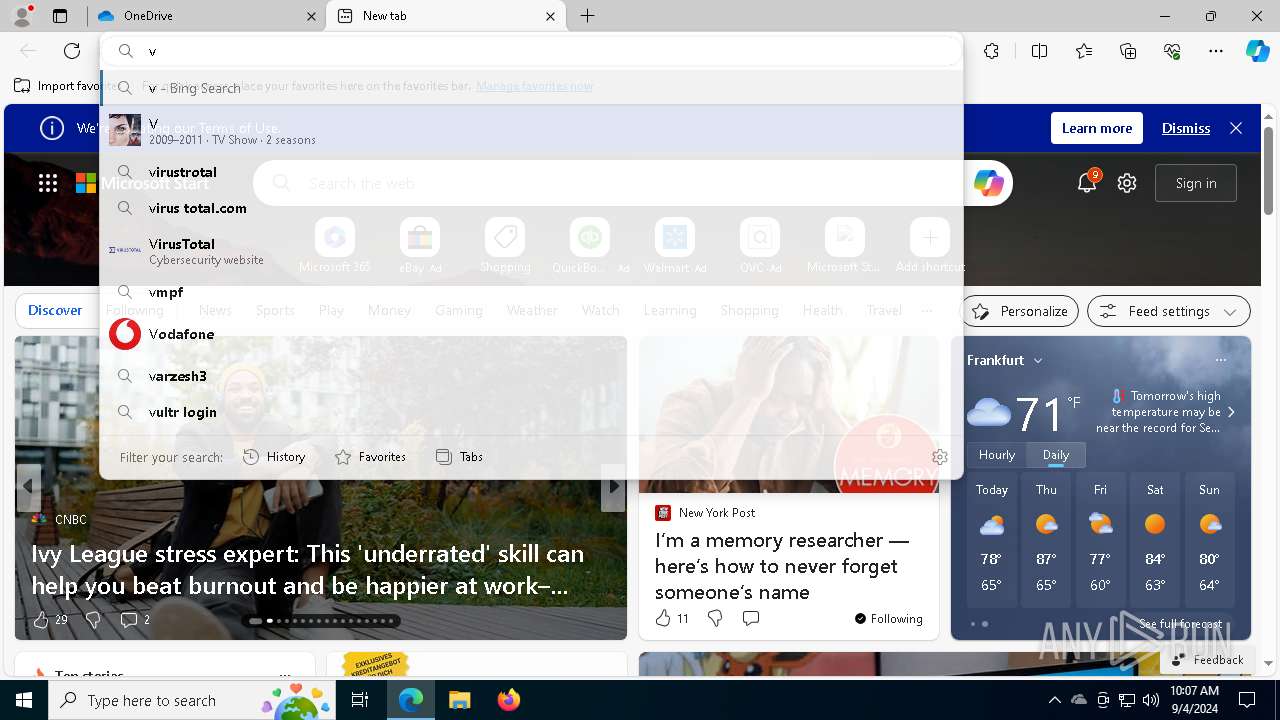The width and height of the screenshot is (1280, 720).
Task: Switch weather to Hourly view
Action: point(997,455)
